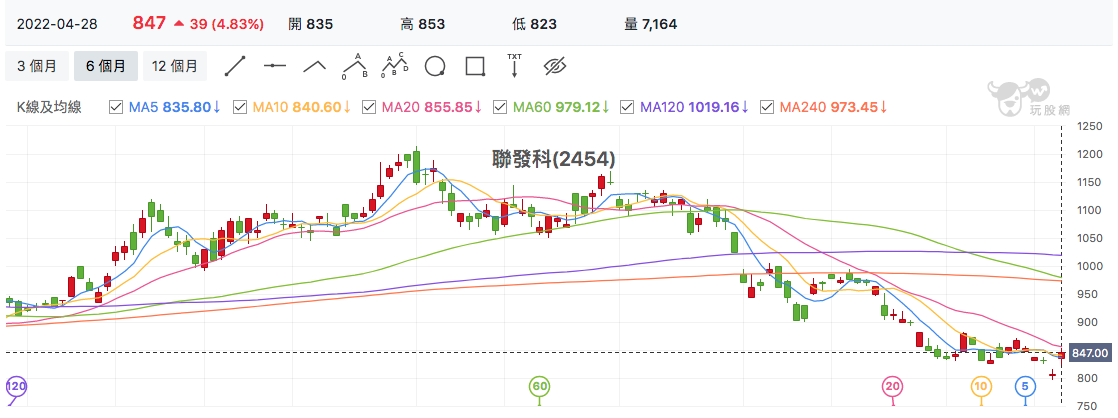Click the 750 price axis label
Image resolution: width=1118 pixels, height=418 pixels.
pos(1089,406)
